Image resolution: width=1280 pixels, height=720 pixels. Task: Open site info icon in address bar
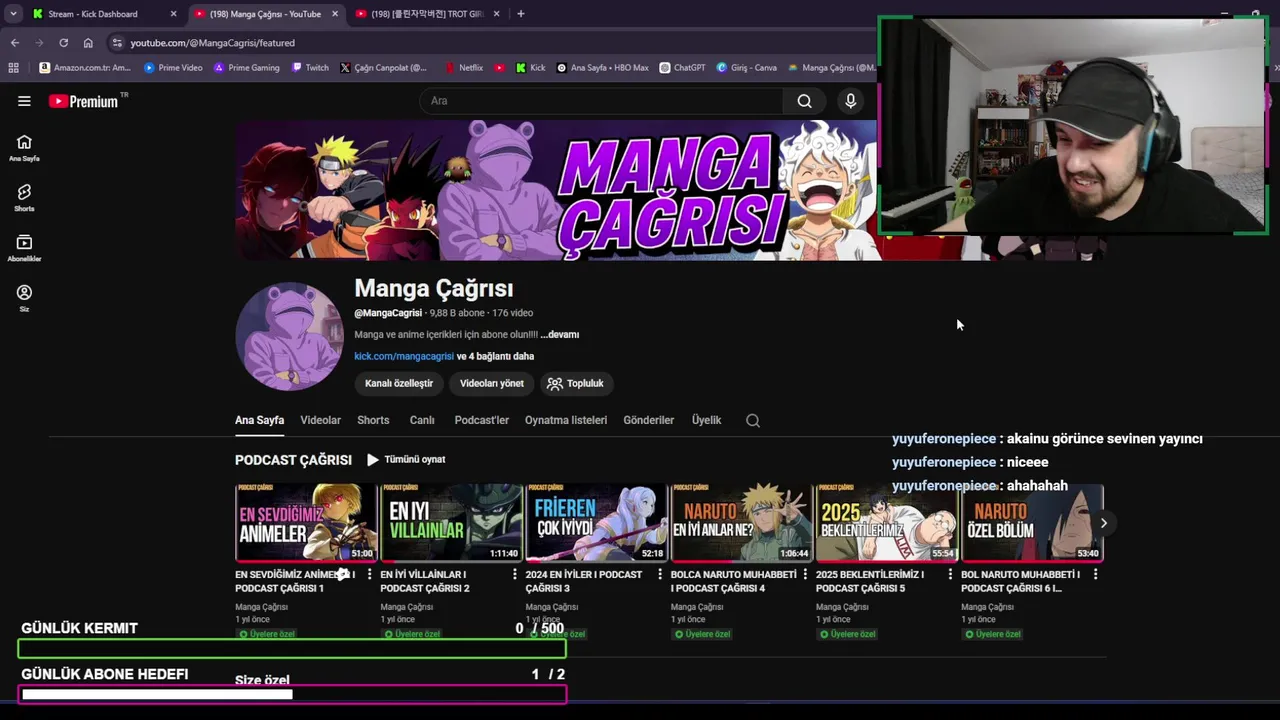[x=117, y=43]
